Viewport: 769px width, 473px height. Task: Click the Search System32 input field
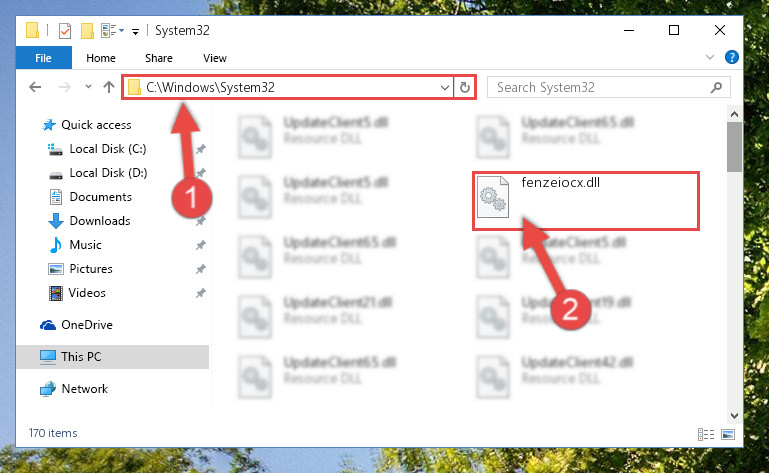(601, 88)
